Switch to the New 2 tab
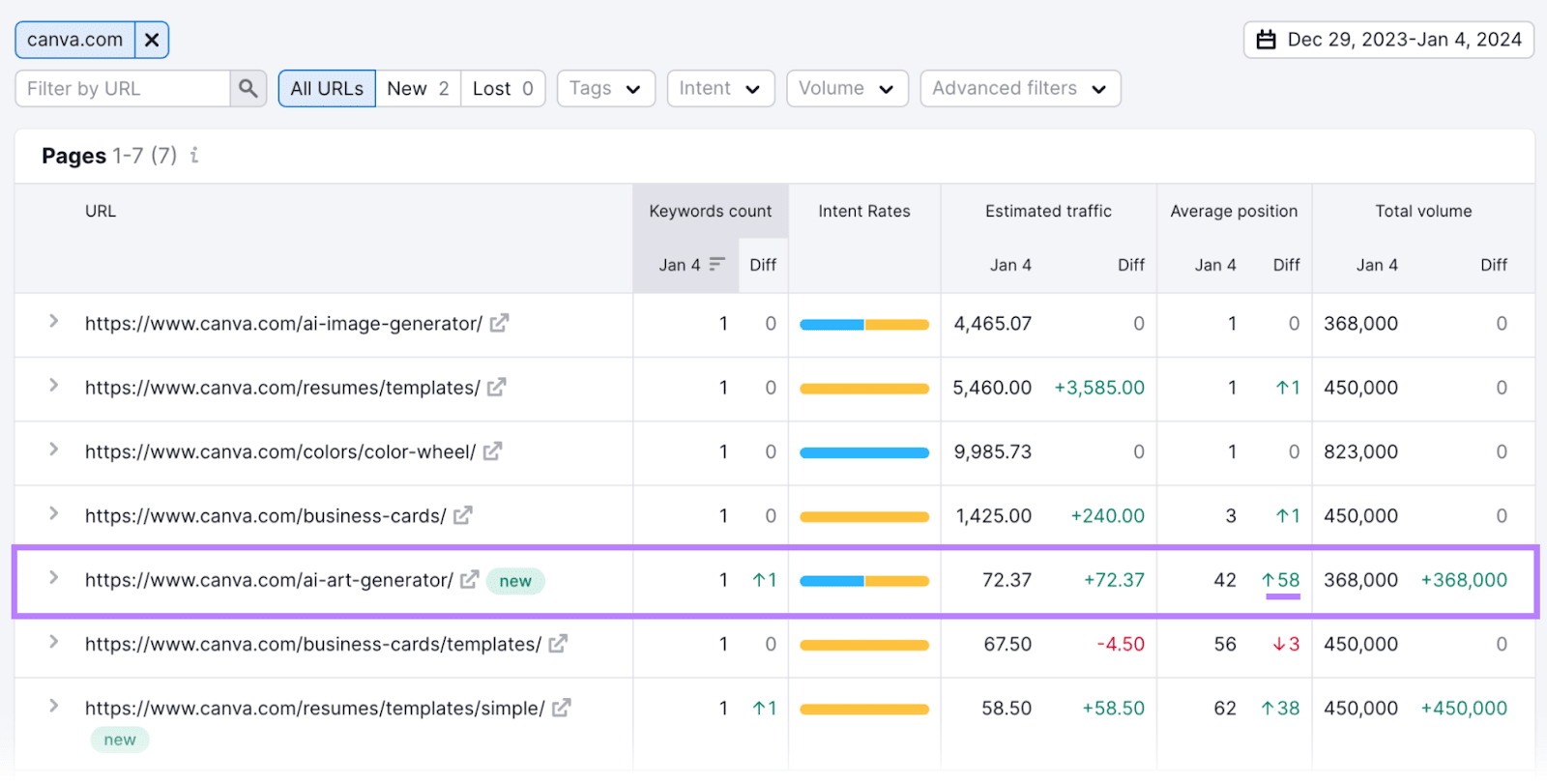The width and height of the screenshot is (1547, 784). [418, 88]
